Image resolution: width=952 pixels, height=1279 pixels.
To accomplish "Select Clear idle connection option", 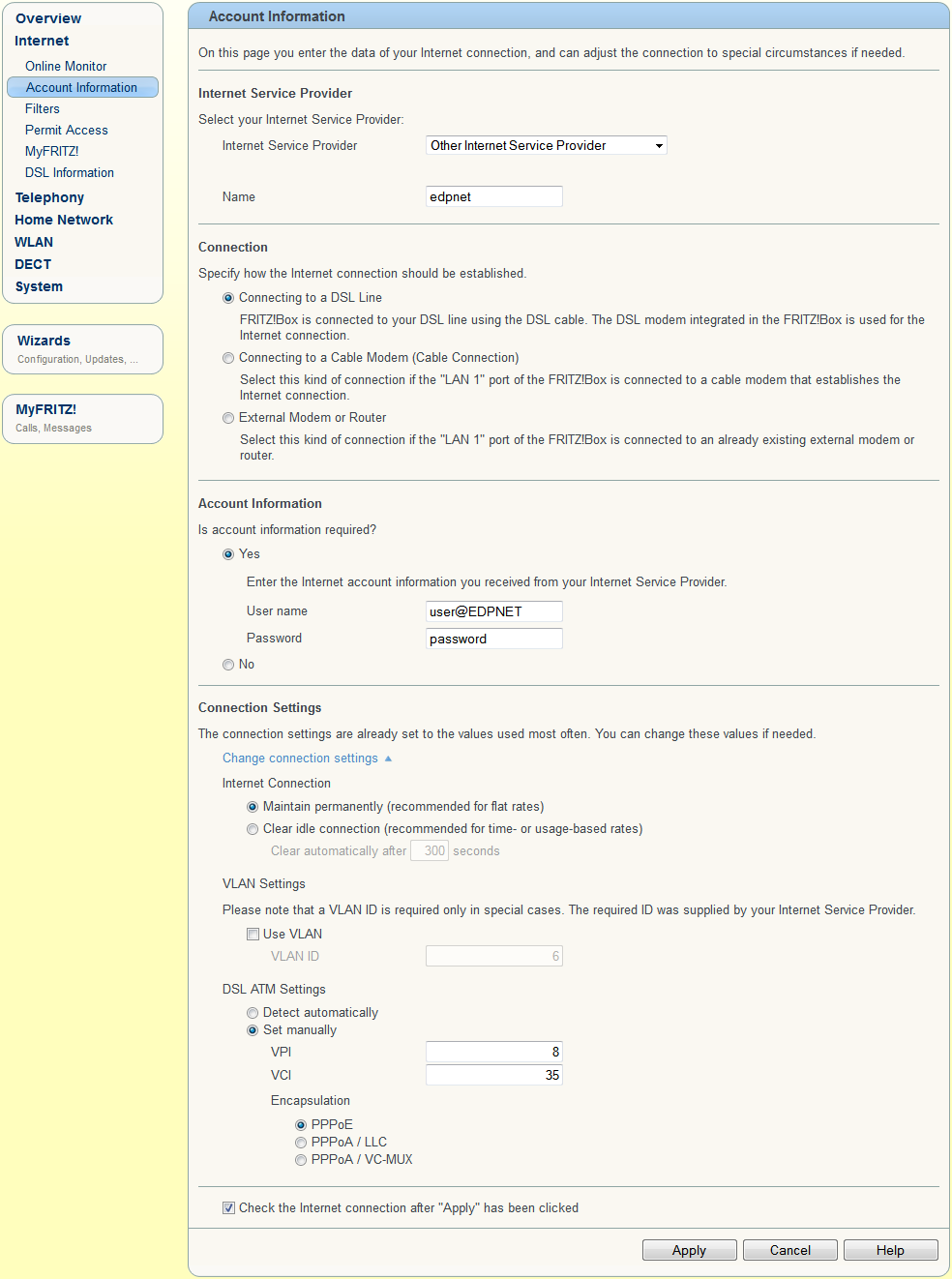I will pyautogui.click(x=253, y=829).
